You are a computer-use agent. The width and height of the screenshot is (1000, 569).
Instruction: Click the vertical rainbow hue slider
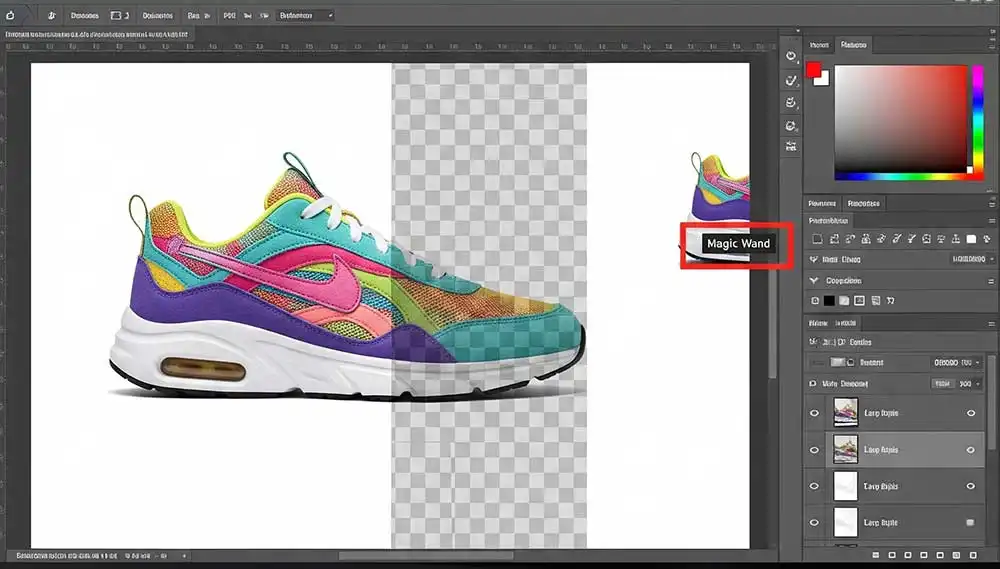point(978,120)
